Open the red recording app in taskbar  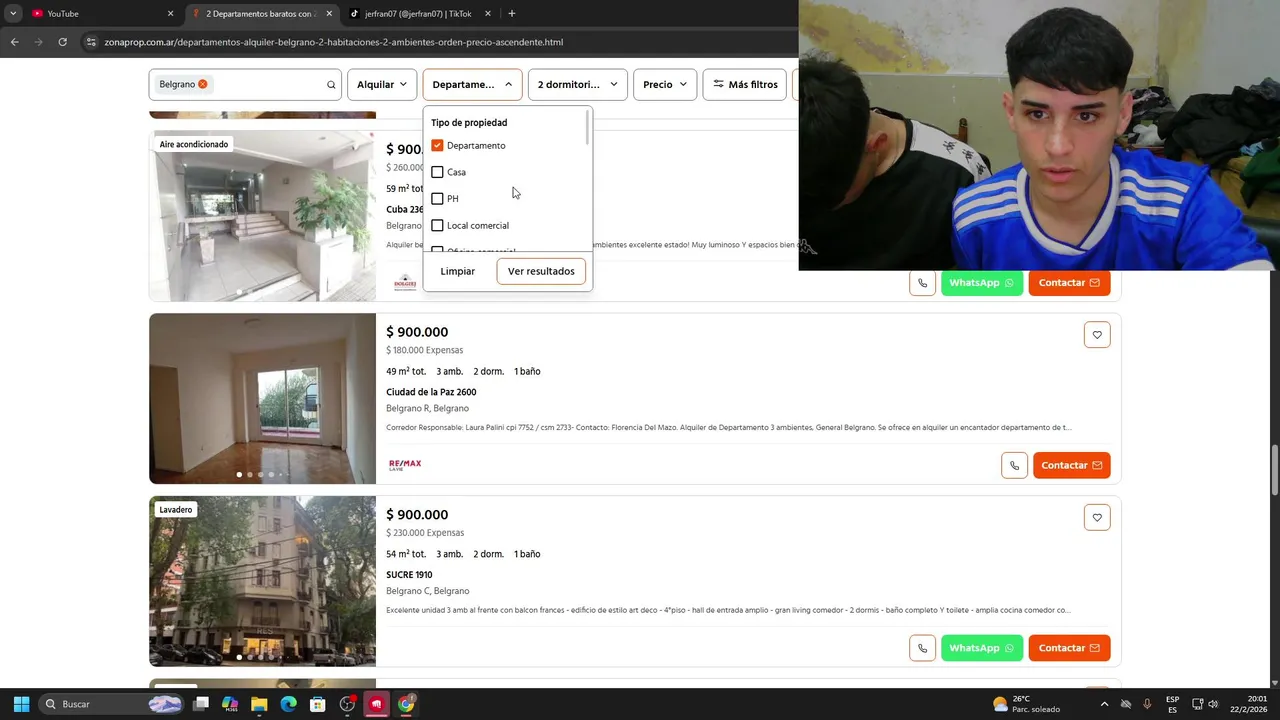coord(376,704)
